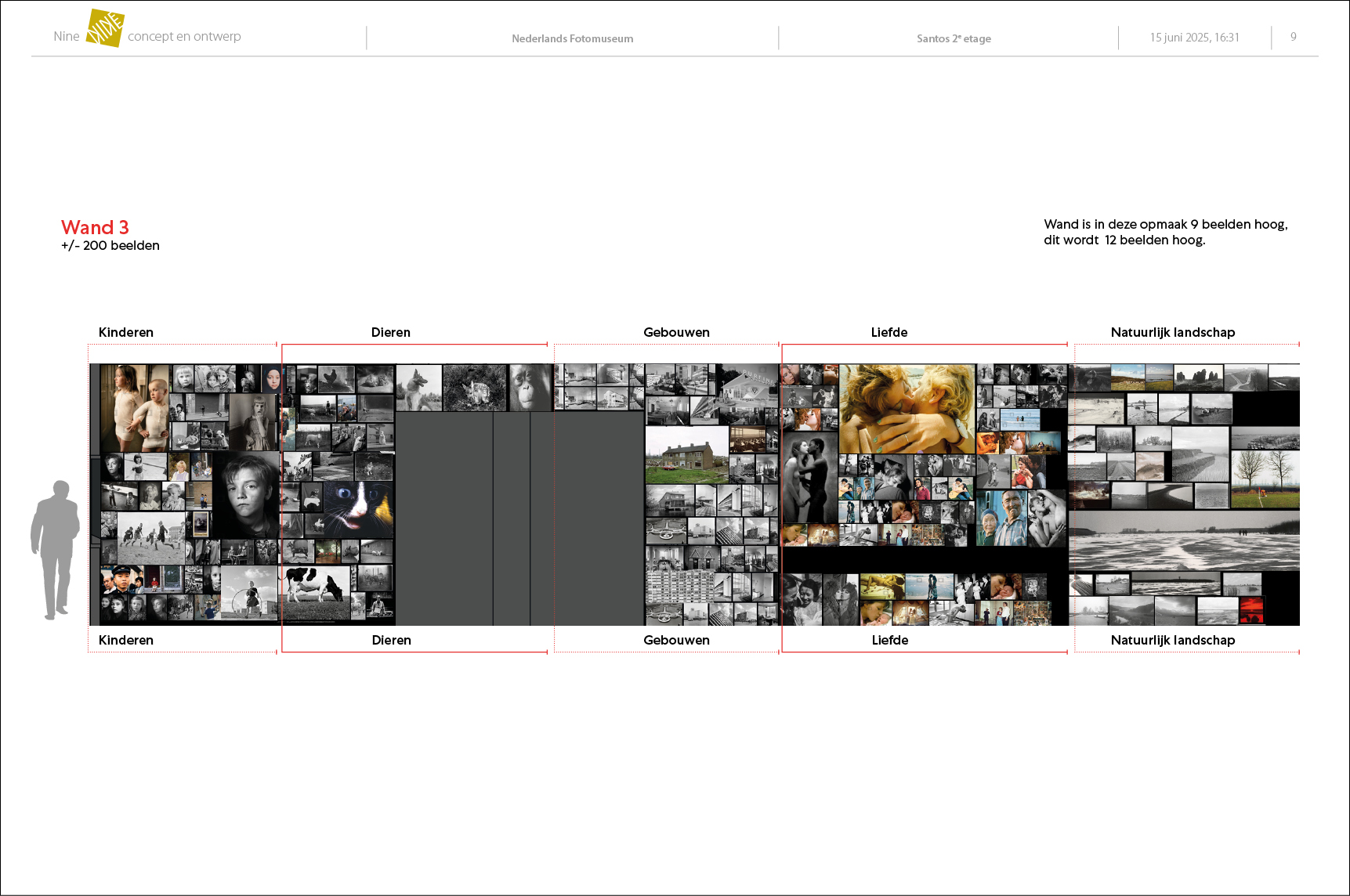This screenshot has width=1350, height=896.
Task: Click the empty dark grey placeholder panel
Action: (x=519, y=518)
